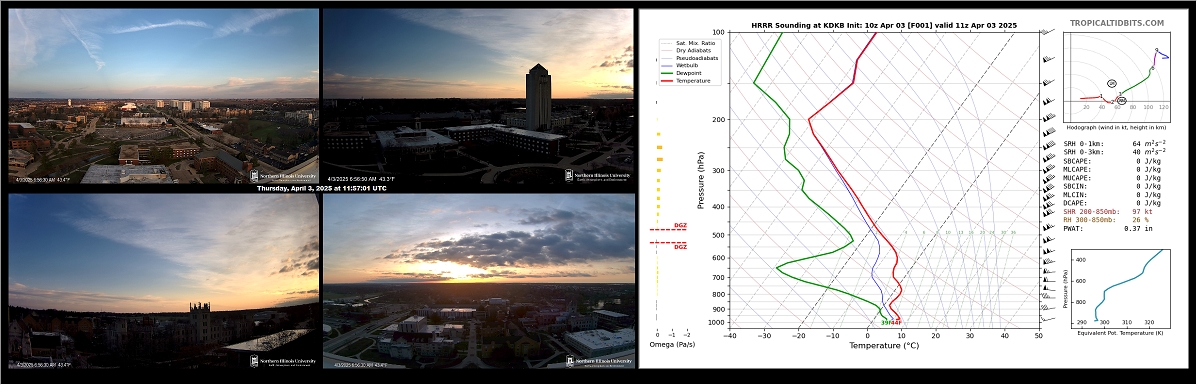Click the NIU logo in the bottom-left webcam view
Image resolution: width=1197 pixels, height=385 pixels.
coord(282,360)
